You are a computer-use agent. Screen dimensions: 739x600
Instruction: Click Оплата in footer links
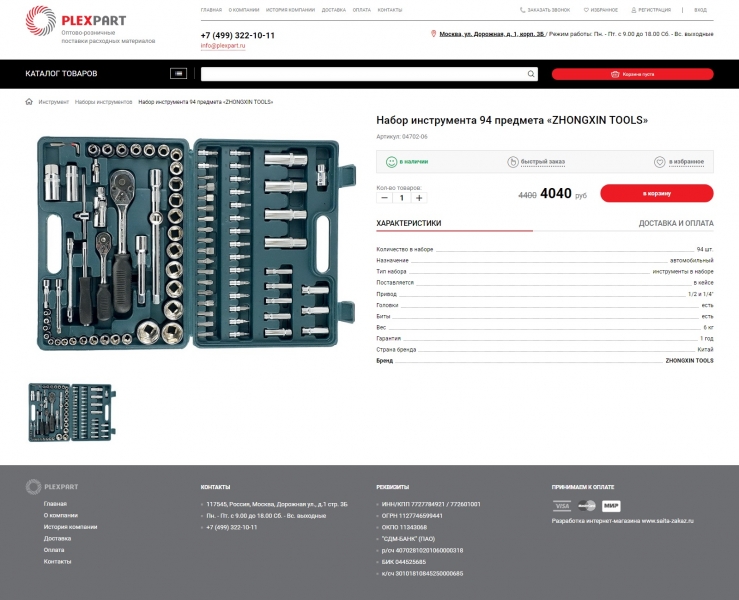pyautogui.click(x=54, y=550)
